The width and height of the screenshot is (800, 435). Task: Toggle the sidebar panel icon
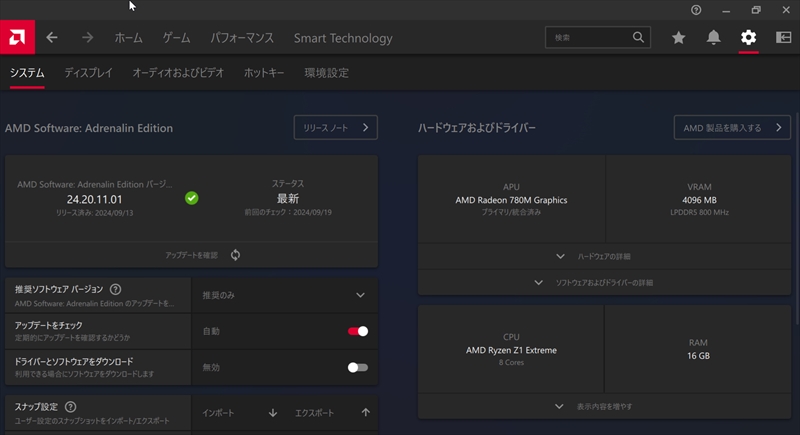coord(783,37)
